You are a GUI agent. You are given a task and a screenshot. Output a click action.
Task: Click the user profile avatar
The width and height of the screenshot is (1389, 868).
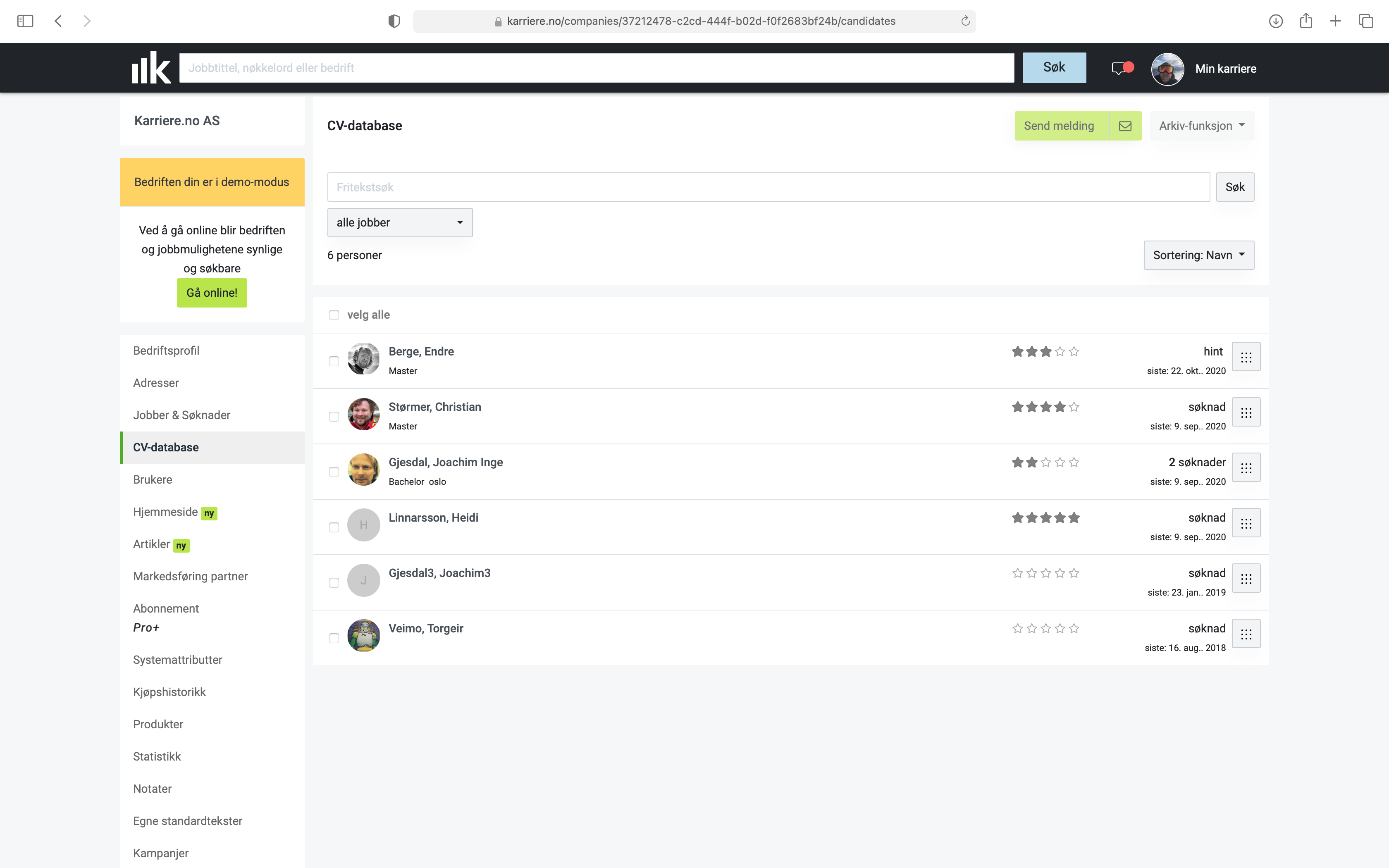point(1167,69)
